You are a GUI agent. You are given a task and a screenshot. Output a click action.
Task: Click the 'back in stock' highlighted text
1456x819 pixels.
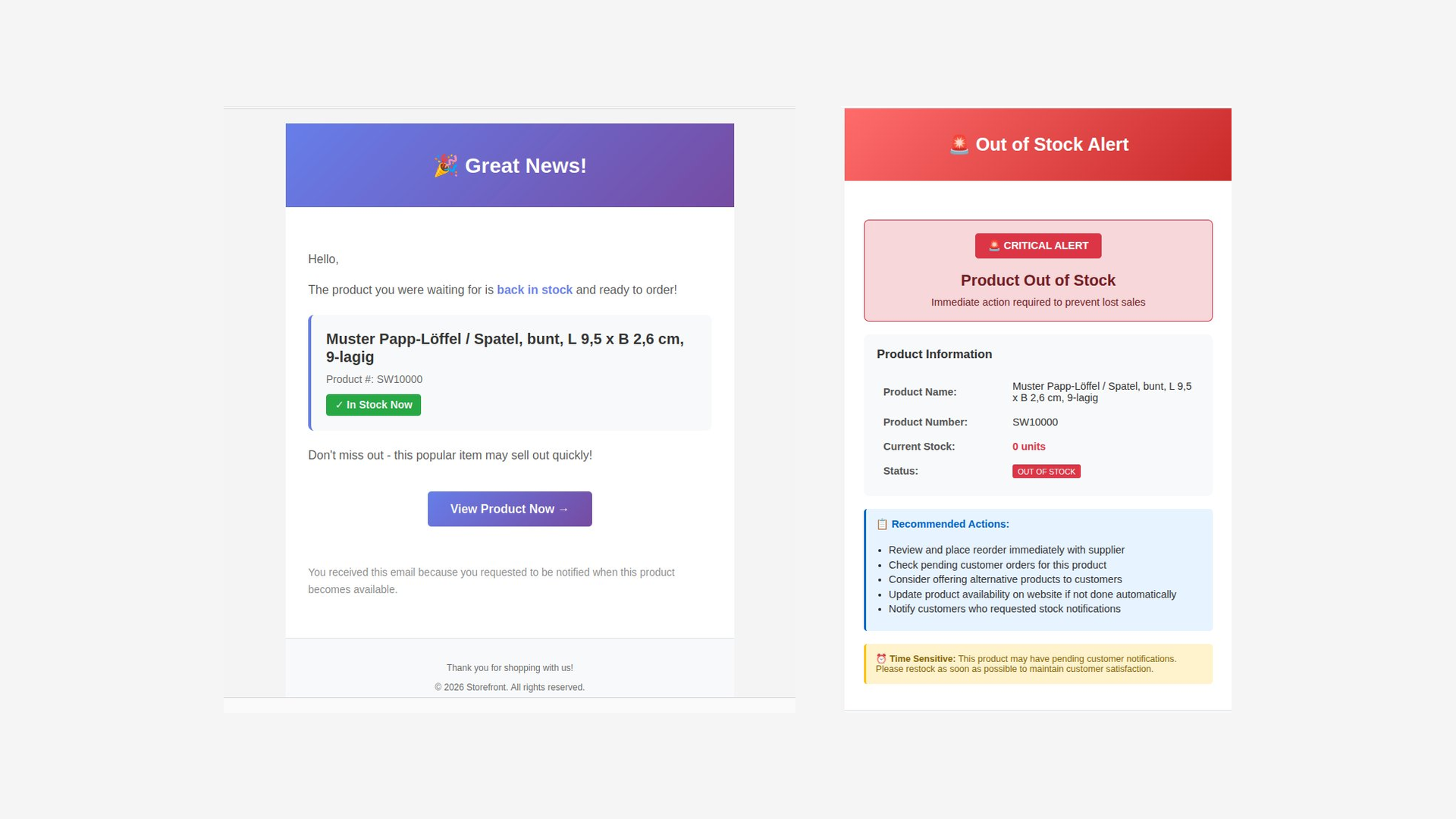click(535, 290)
